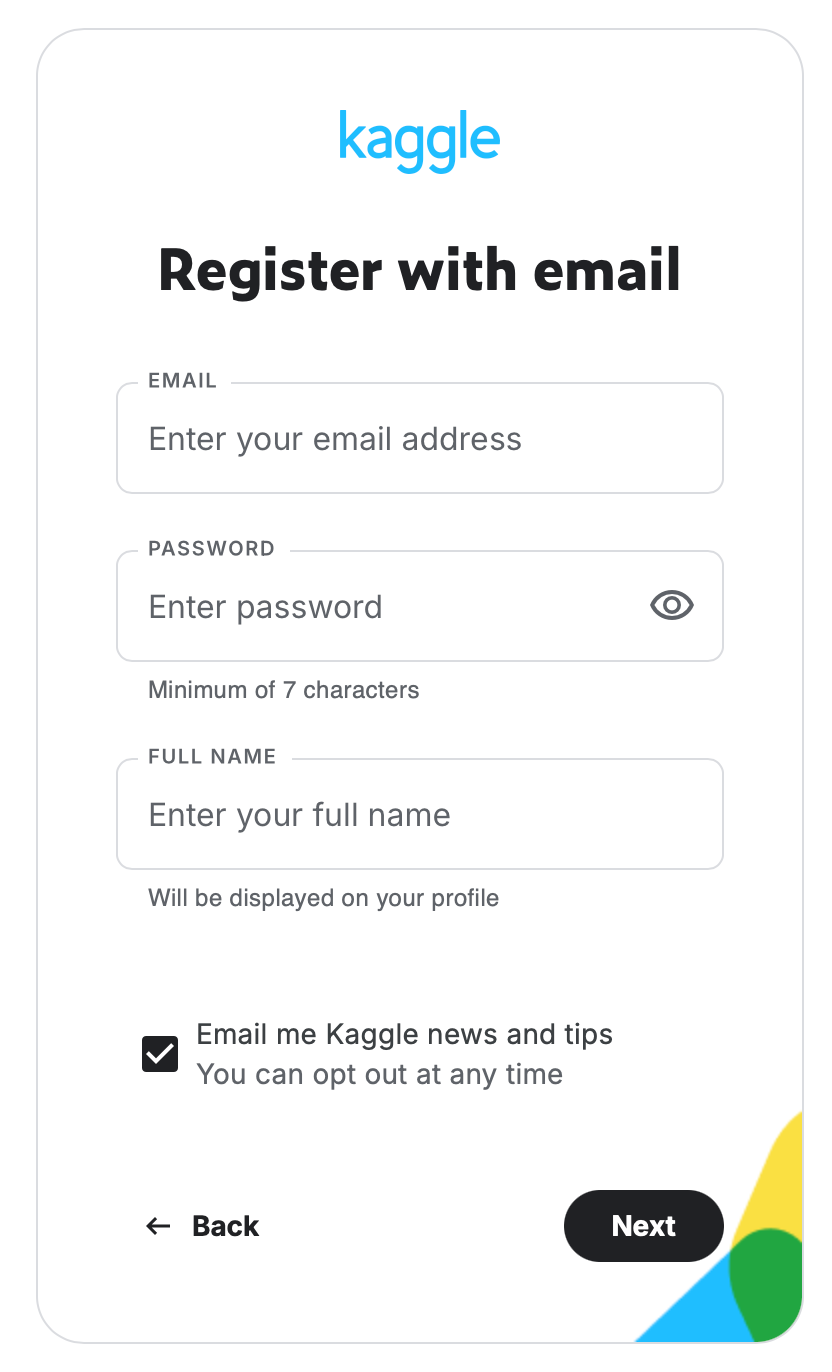The image size is (832, 1372).
Task: Click the EMAIL field label
Action: (x=182, y=381)
